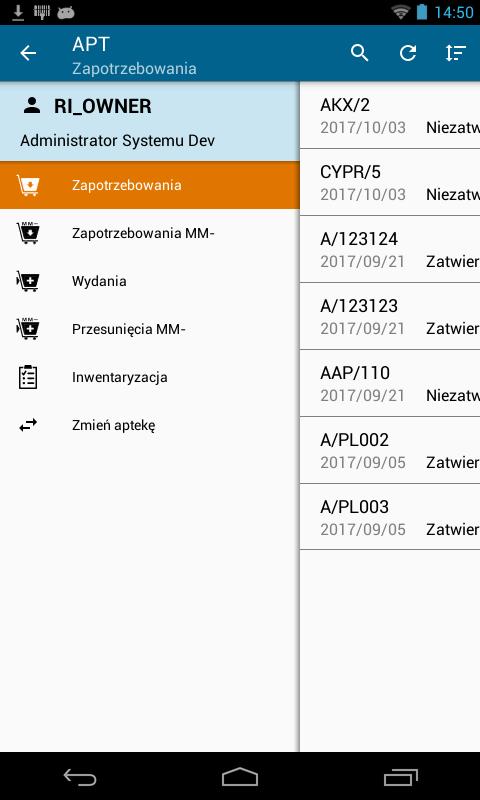
Task: Click the Wydania cart plus icon
Action: point(28,281)
